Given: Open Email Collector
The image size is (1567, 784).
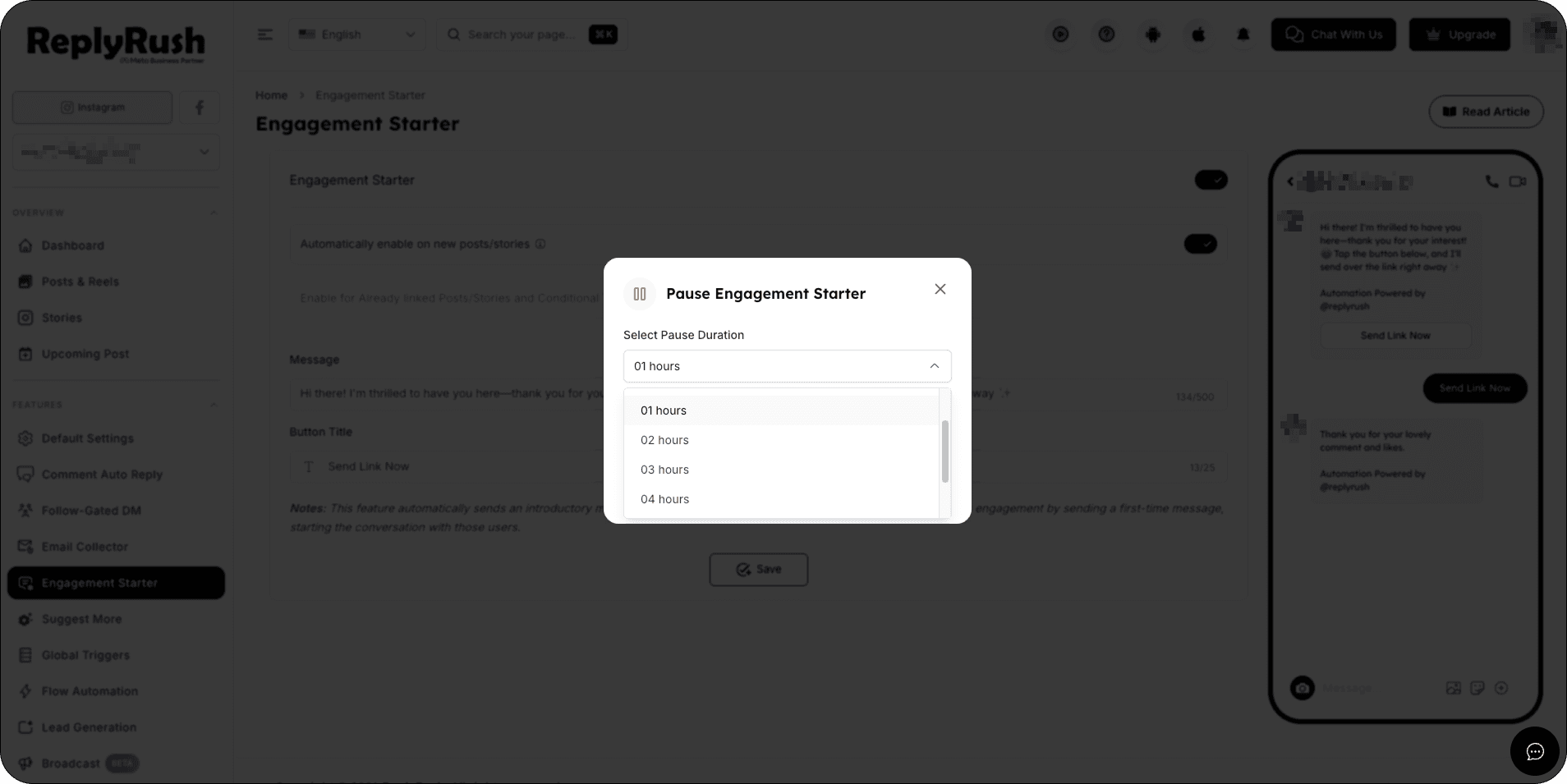Looking at the screenshot, I should click(x=116, y=547).
